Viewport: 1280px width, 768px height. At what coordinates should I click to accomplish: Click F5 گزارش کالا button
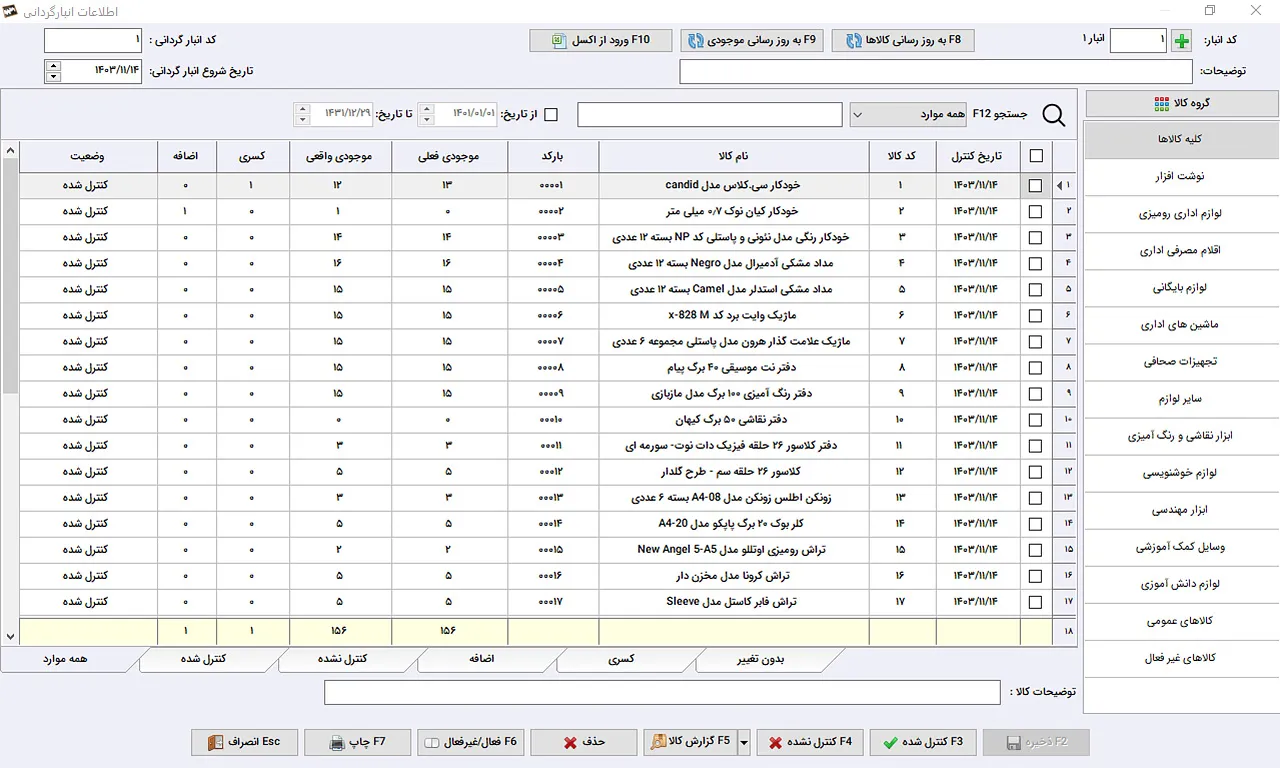click(x=690, y=742)
